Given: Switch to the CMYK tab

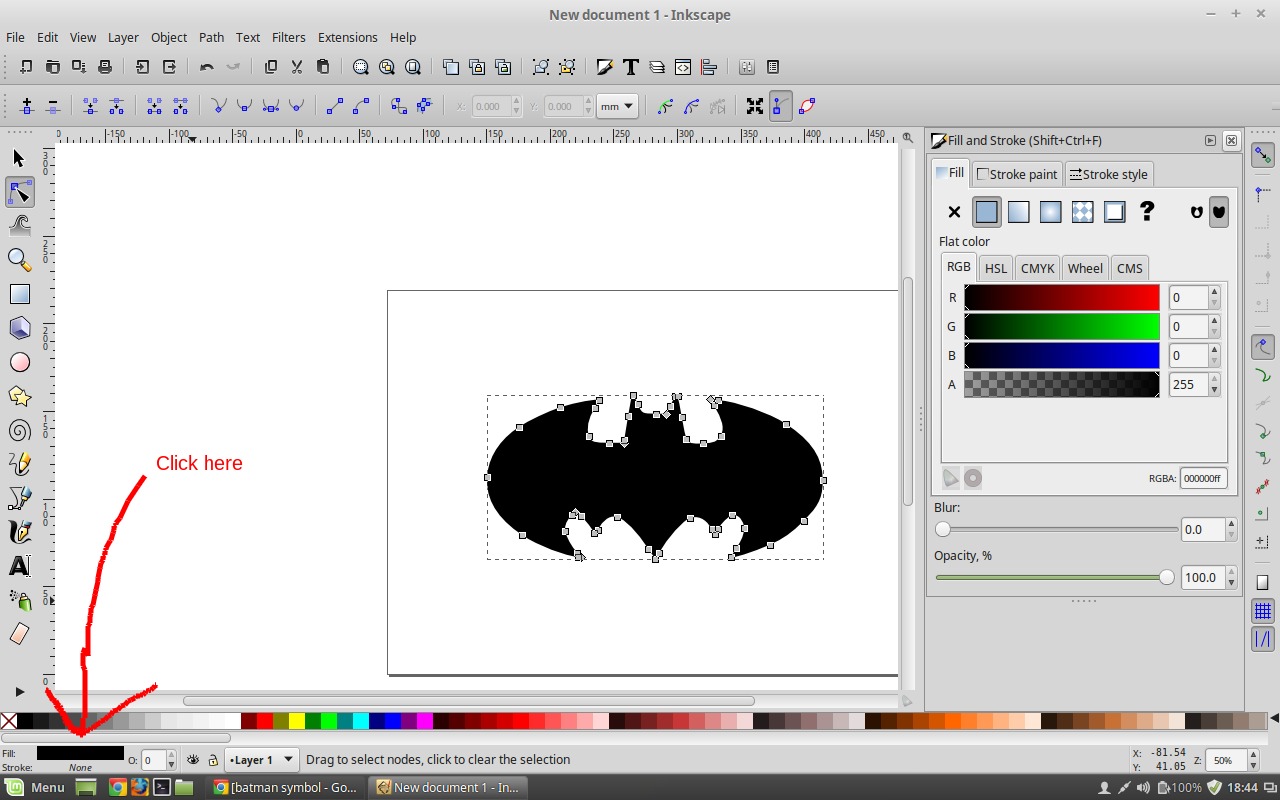Looking at the screenshot, I should (1037, 268).
